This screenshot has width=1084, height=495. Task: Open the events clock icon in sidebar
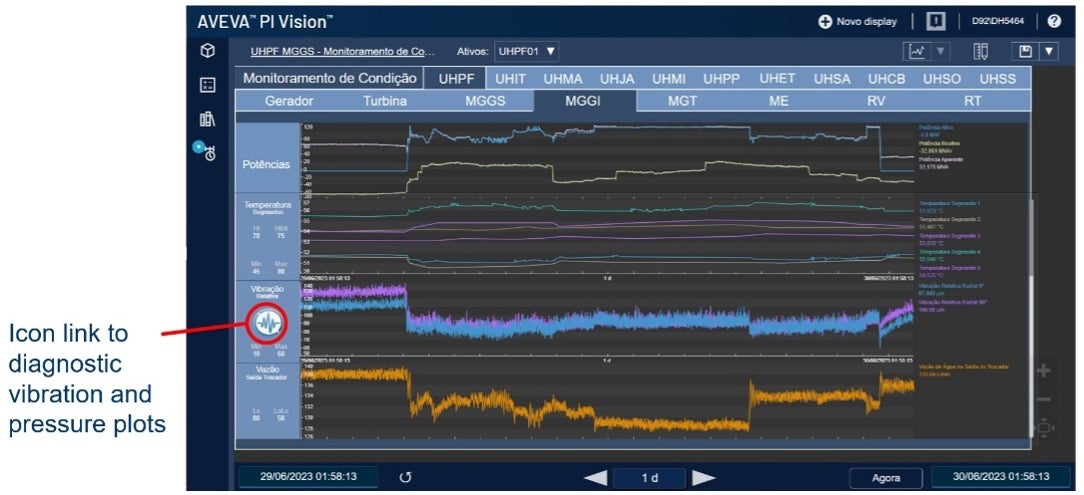coord(208,152)
